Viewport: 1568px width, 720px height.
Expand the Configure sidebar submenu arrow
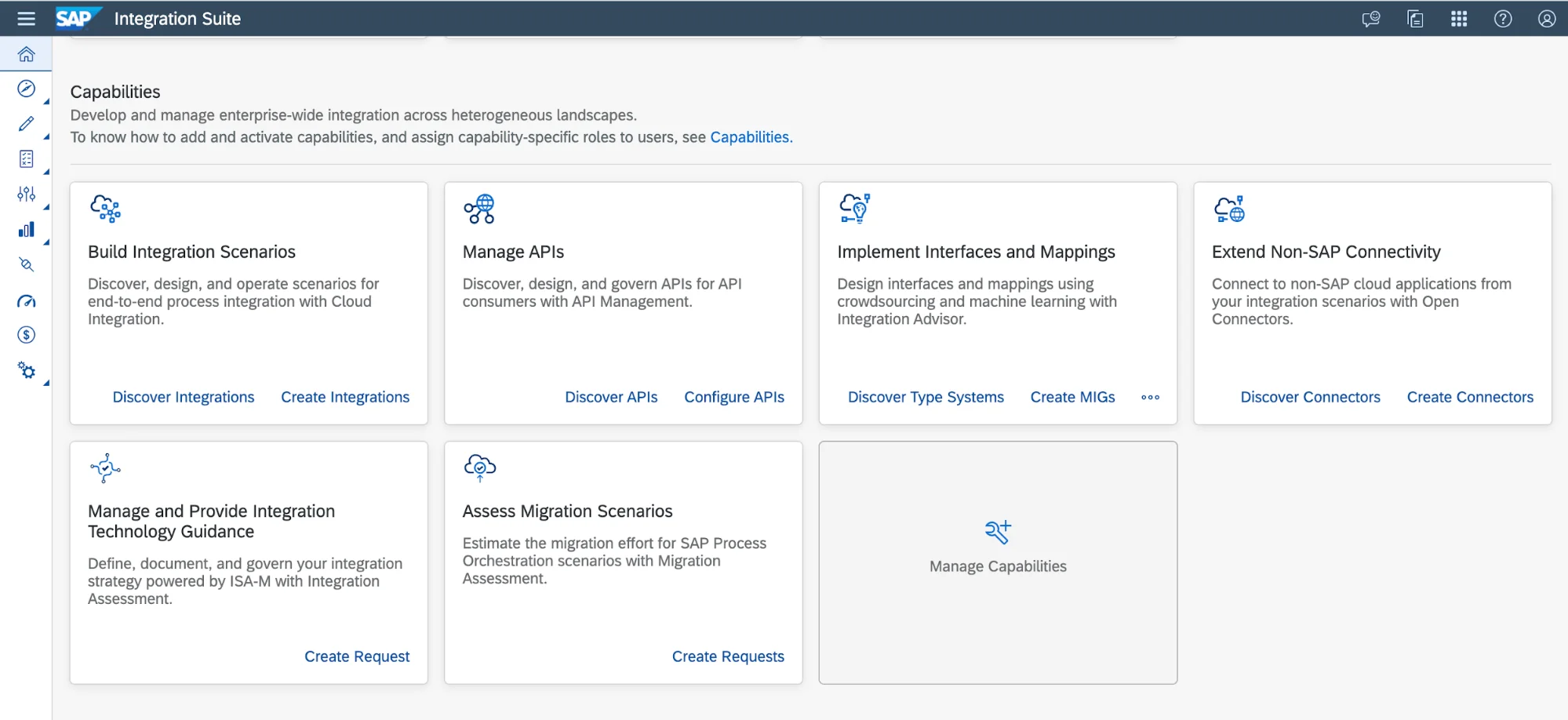click(46, 207)
